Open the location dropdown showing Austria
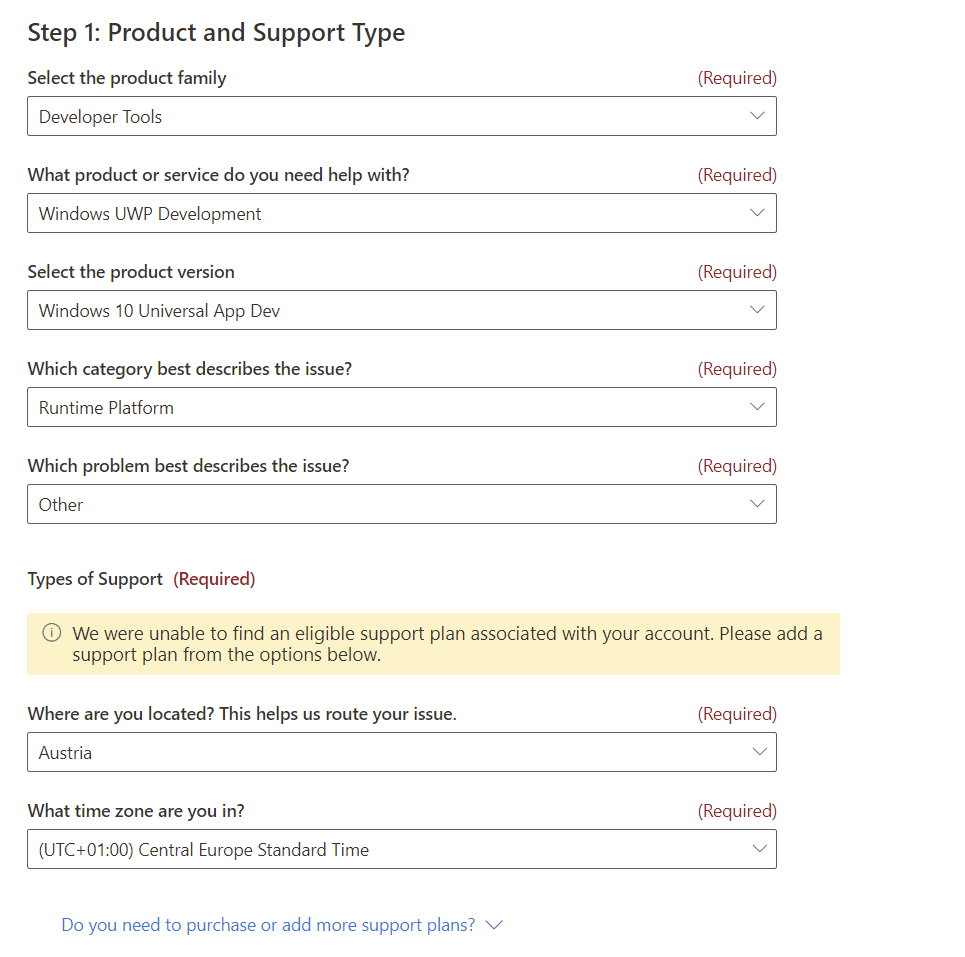This screenshot has width=965, height=957. pos(400,752)
